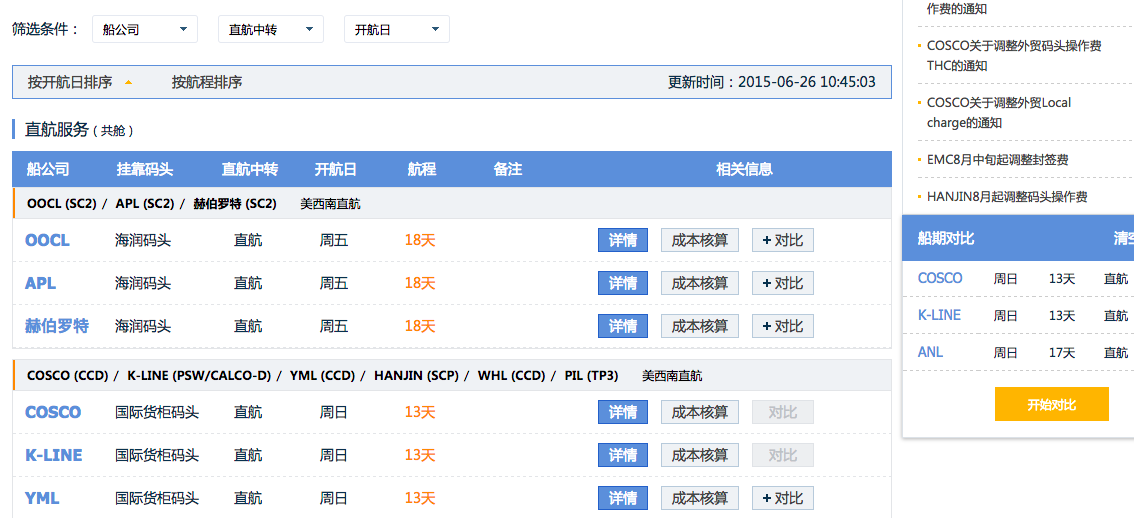Click the disabled 对比 button in COSCO row
1134x518 pixels.
[x=783, y=412]
